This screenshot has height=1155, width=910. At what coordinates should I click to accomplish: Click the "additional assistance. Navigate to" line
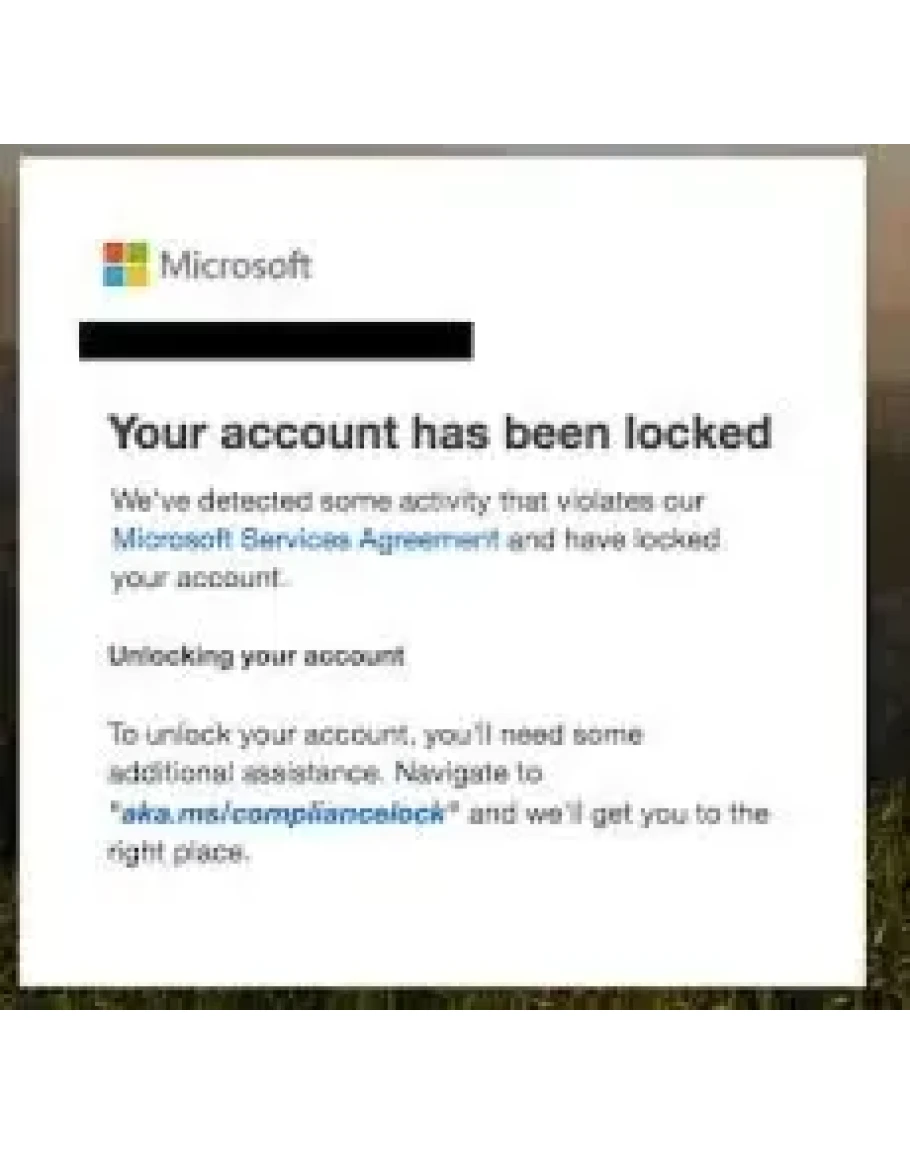tap(324, 774)
